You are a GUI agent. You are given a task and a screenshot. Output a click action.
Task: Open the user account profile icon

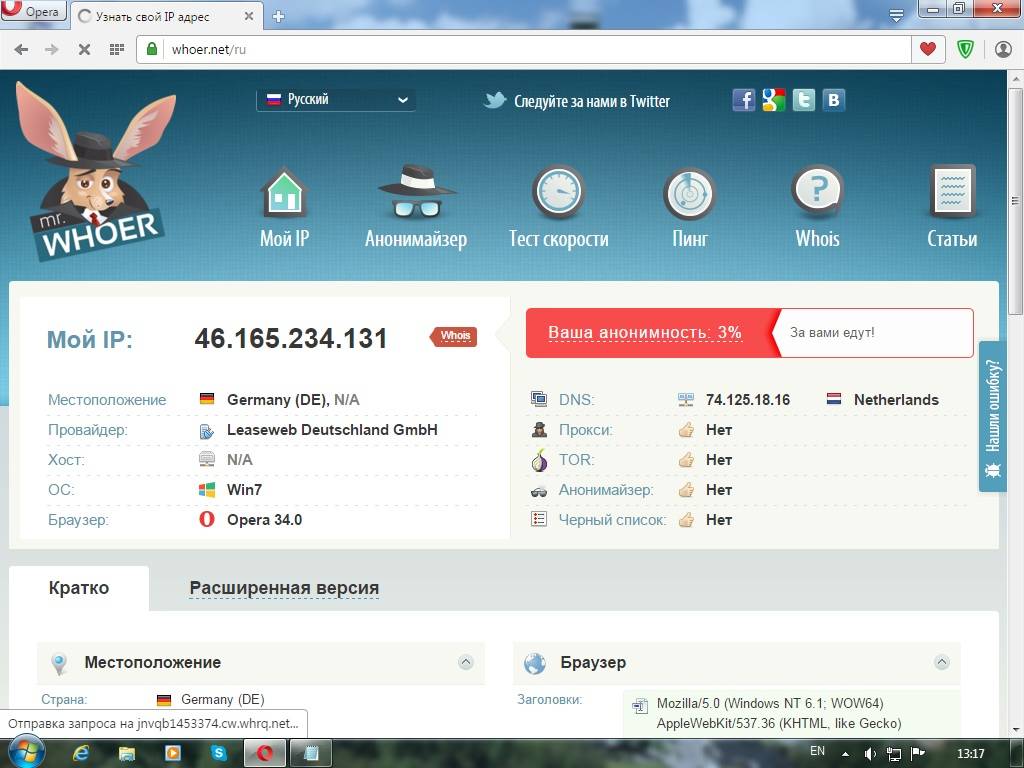point(1003,49)
